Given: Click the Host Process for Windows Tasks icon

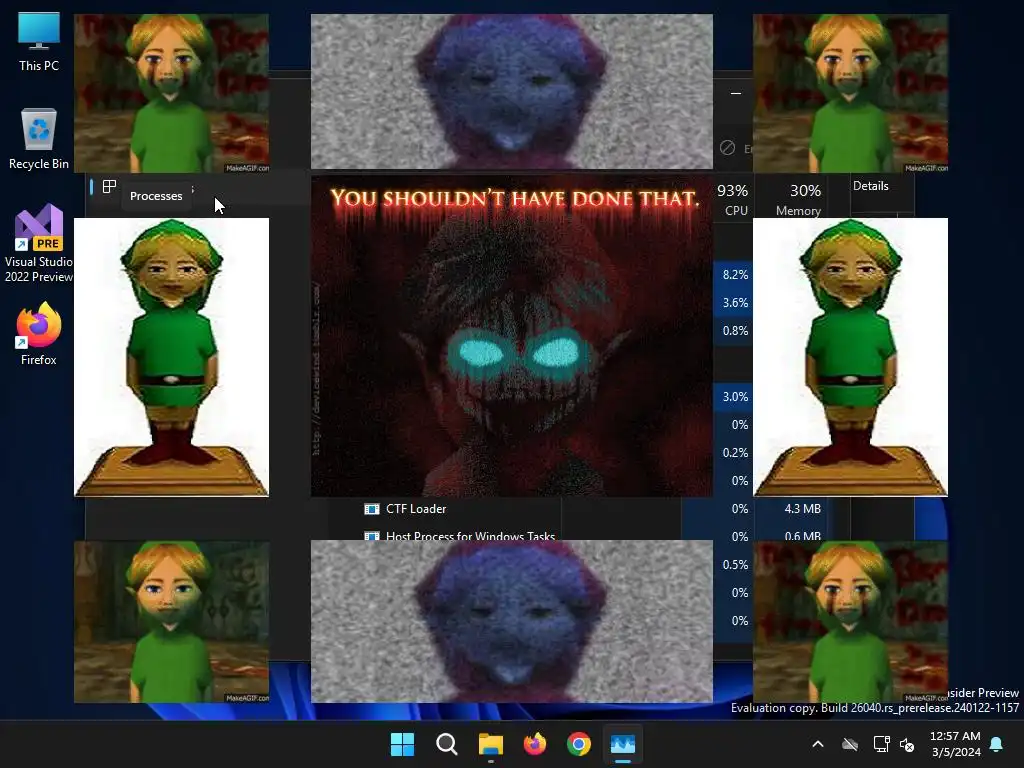Looking at the screenshot, I should [372, 536].
